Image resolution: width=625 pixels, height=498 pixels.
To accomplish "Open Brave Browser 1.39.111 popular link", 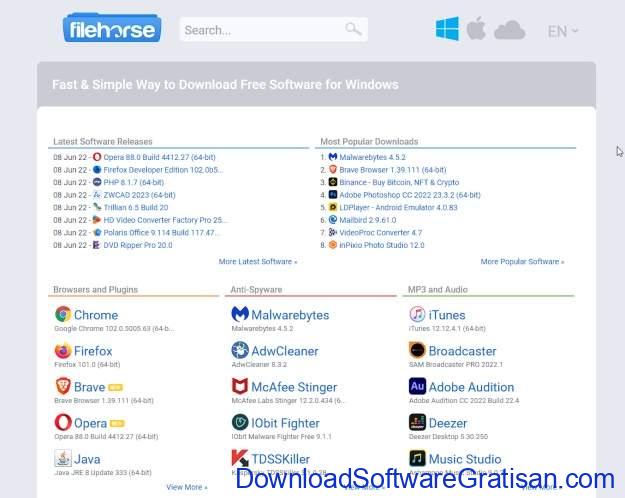I will click(x=393, y=170).
